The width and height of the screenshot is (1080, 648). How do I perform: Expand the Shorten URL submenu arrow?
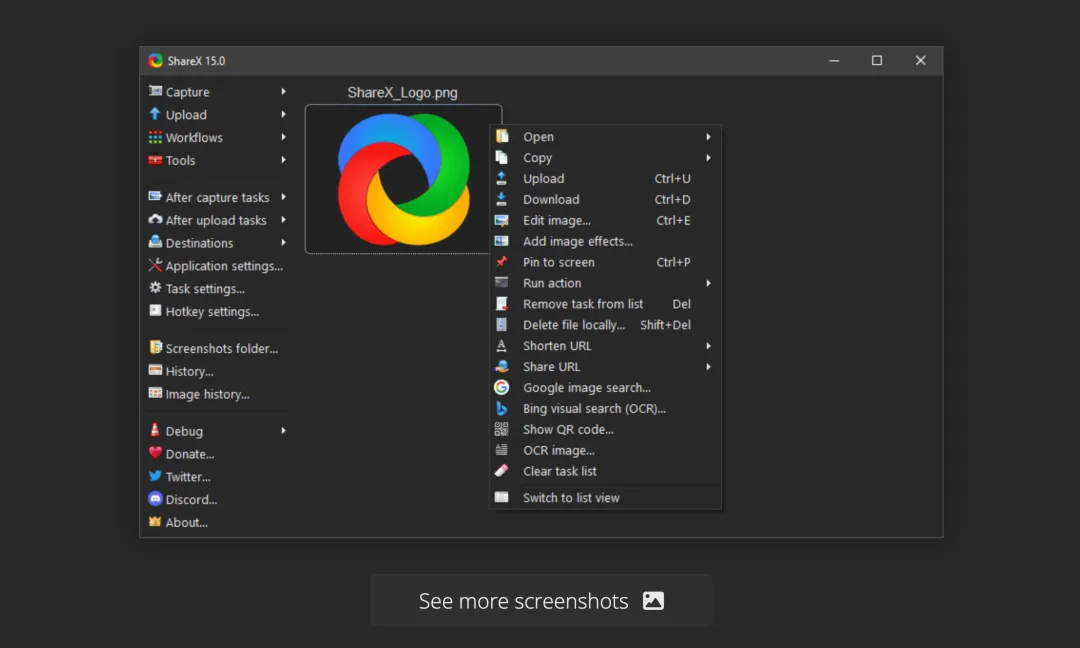pyautogui.click(x=708, y=346)
